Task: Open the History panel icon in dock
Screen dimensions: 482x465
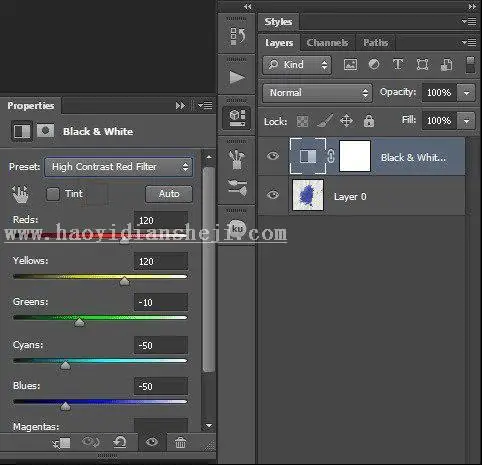Action: [x=237, y=36]
